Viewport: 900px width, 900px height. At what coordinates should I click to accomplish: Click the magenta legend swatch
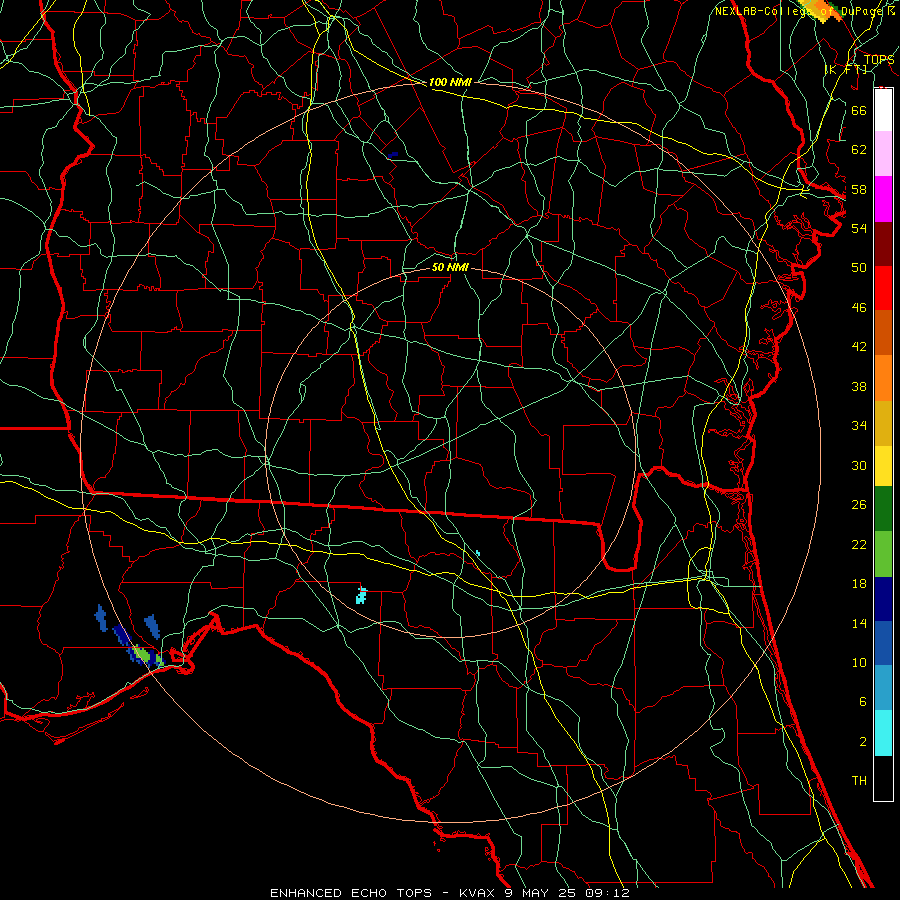tap(883, 199)
